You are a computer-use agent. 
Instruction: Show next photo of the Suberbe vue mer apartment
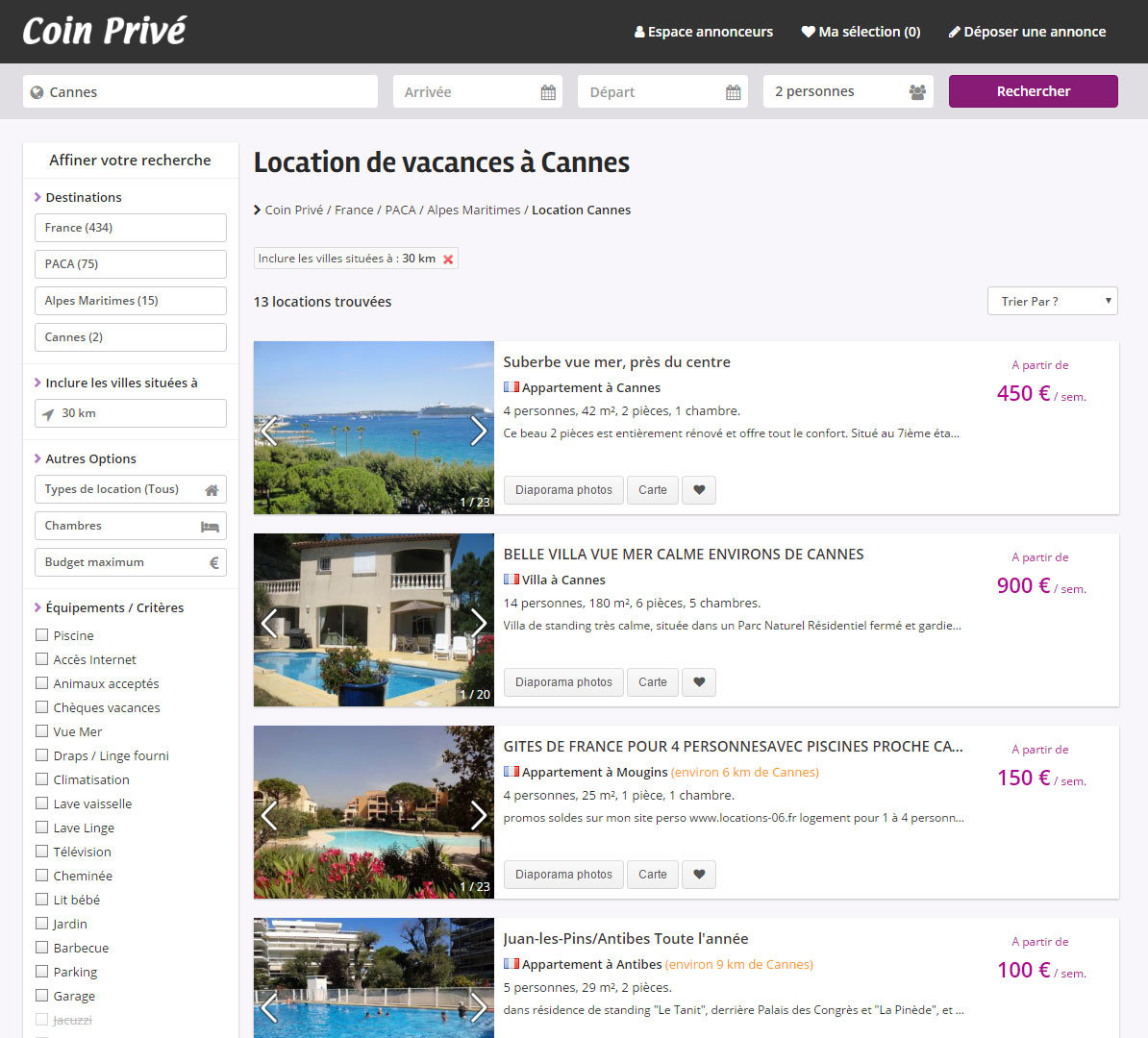click(x=478, y=431)
